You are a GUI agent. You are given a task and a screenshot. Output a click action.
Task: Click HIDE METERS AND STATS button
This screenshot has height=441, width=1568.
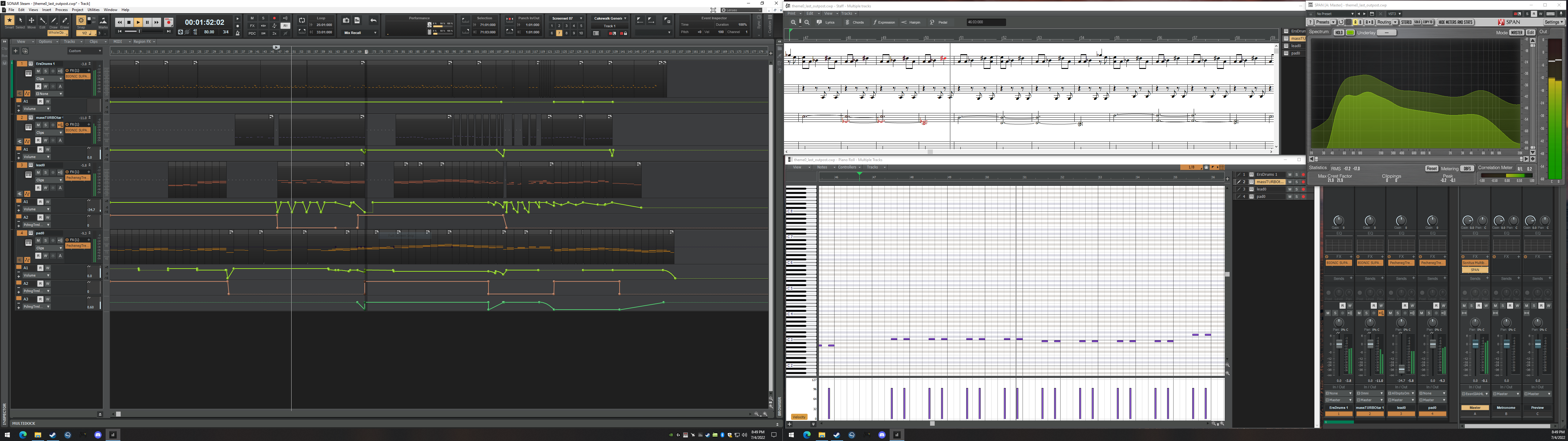pos(1455,23)
